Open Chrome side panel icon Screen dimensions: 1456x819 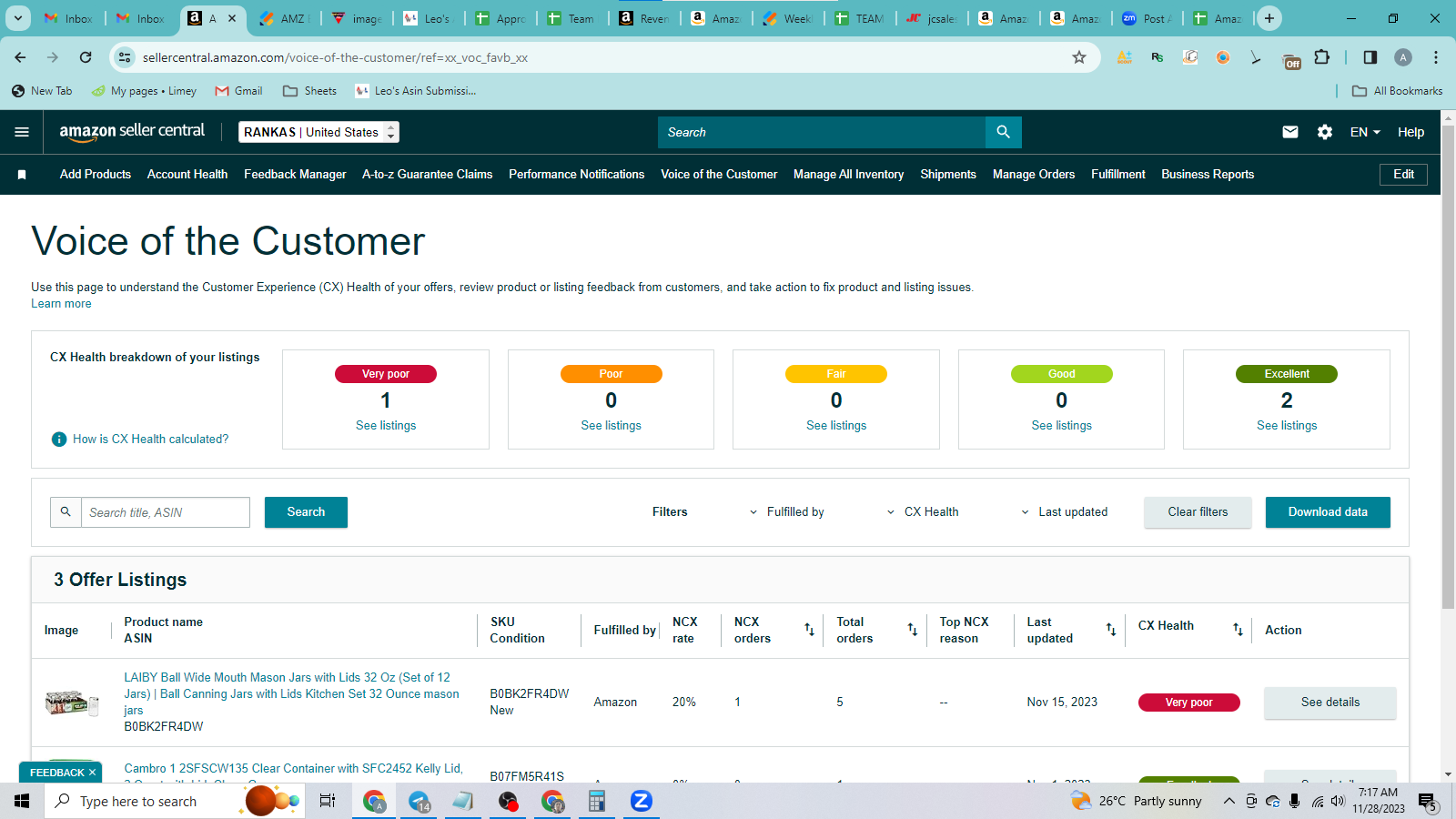coord(1370,57)
